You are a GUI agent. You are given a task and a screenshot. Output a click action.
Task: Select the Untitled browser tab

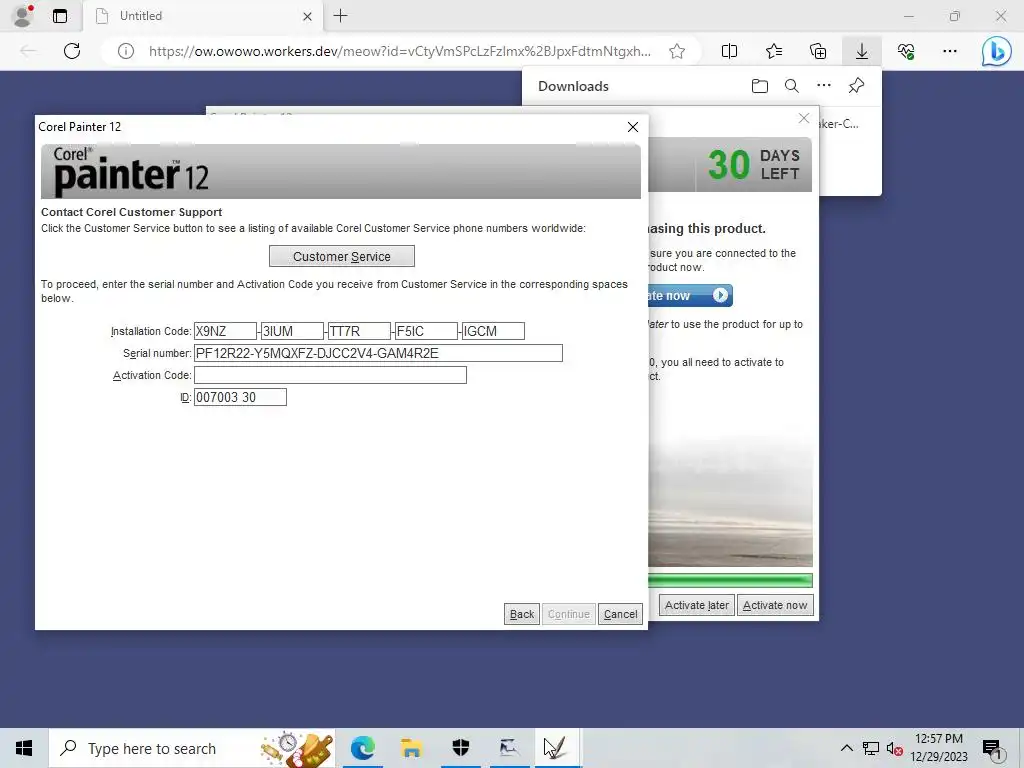tap(202, 16)
